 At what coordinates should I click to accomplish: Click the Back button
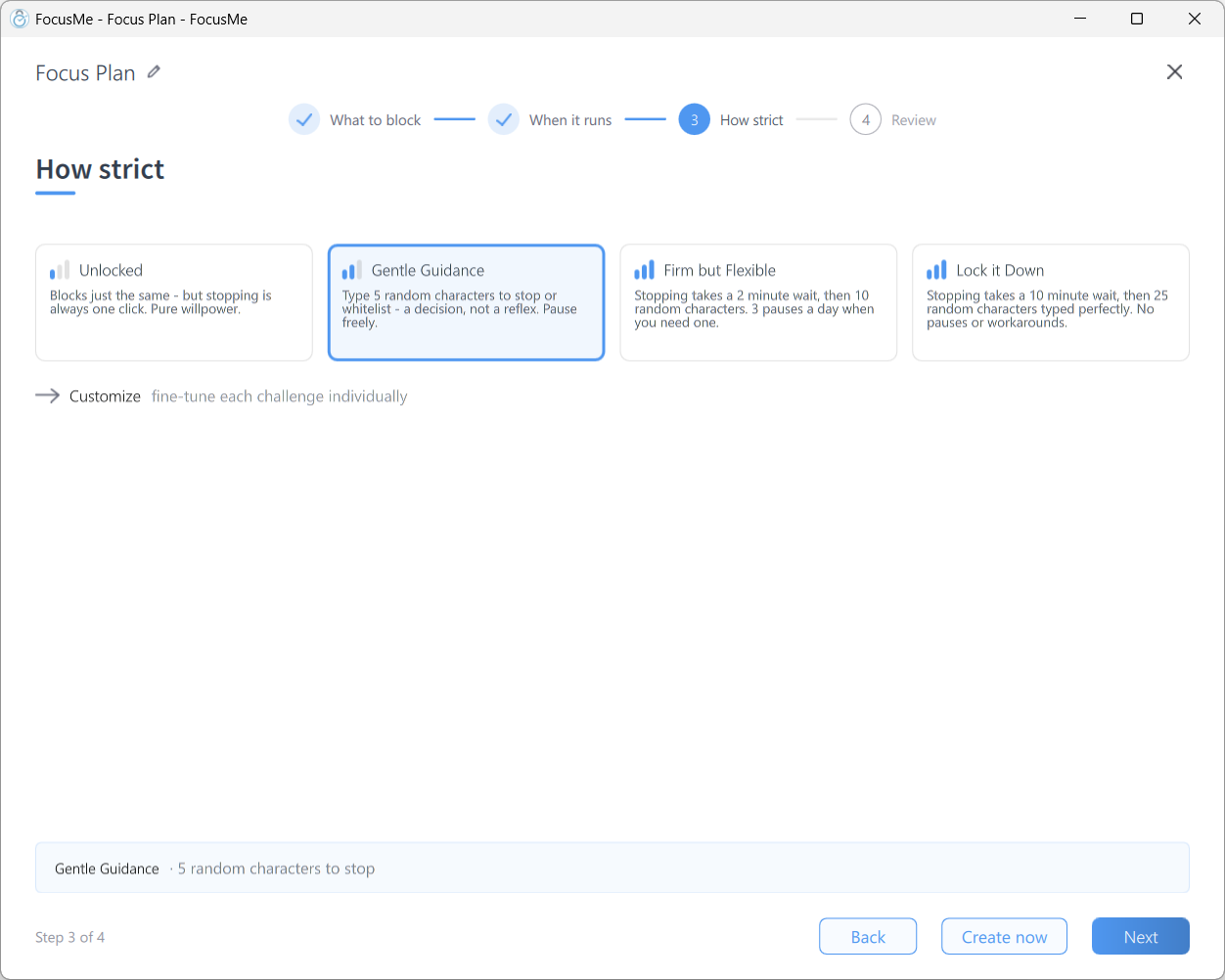click(868, 936)
